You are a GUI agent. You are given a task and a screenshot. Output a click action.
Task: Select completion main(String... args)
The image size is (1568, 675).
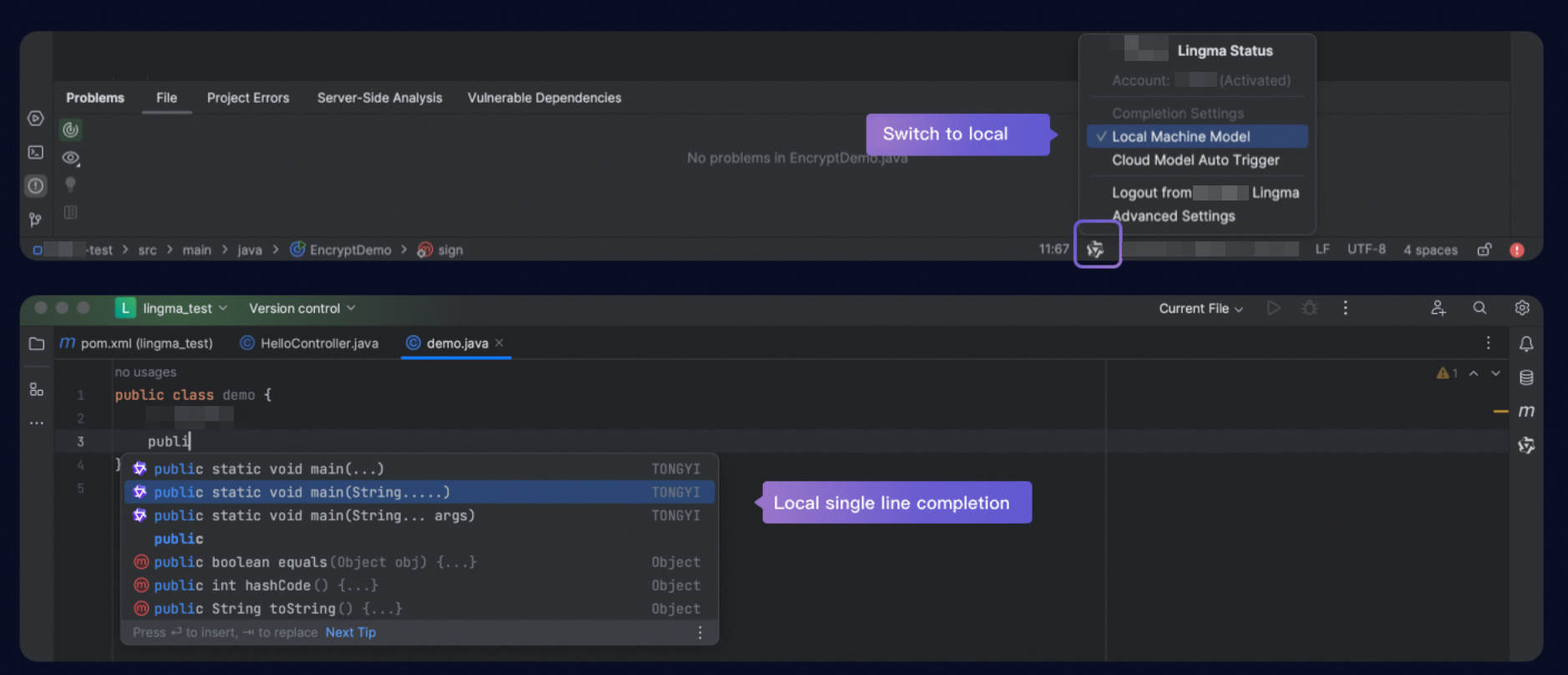[419, 515]
